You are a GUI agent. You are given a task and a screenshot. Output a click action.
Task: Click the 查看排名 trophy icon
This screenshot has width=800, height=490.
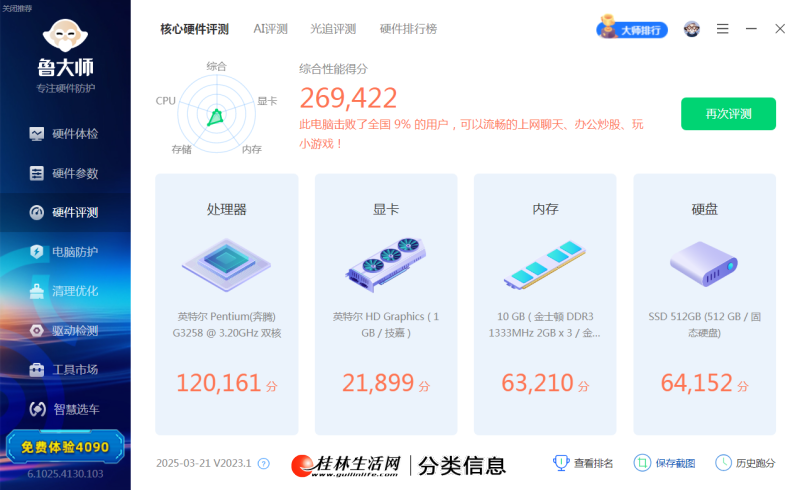coord(561,463)
